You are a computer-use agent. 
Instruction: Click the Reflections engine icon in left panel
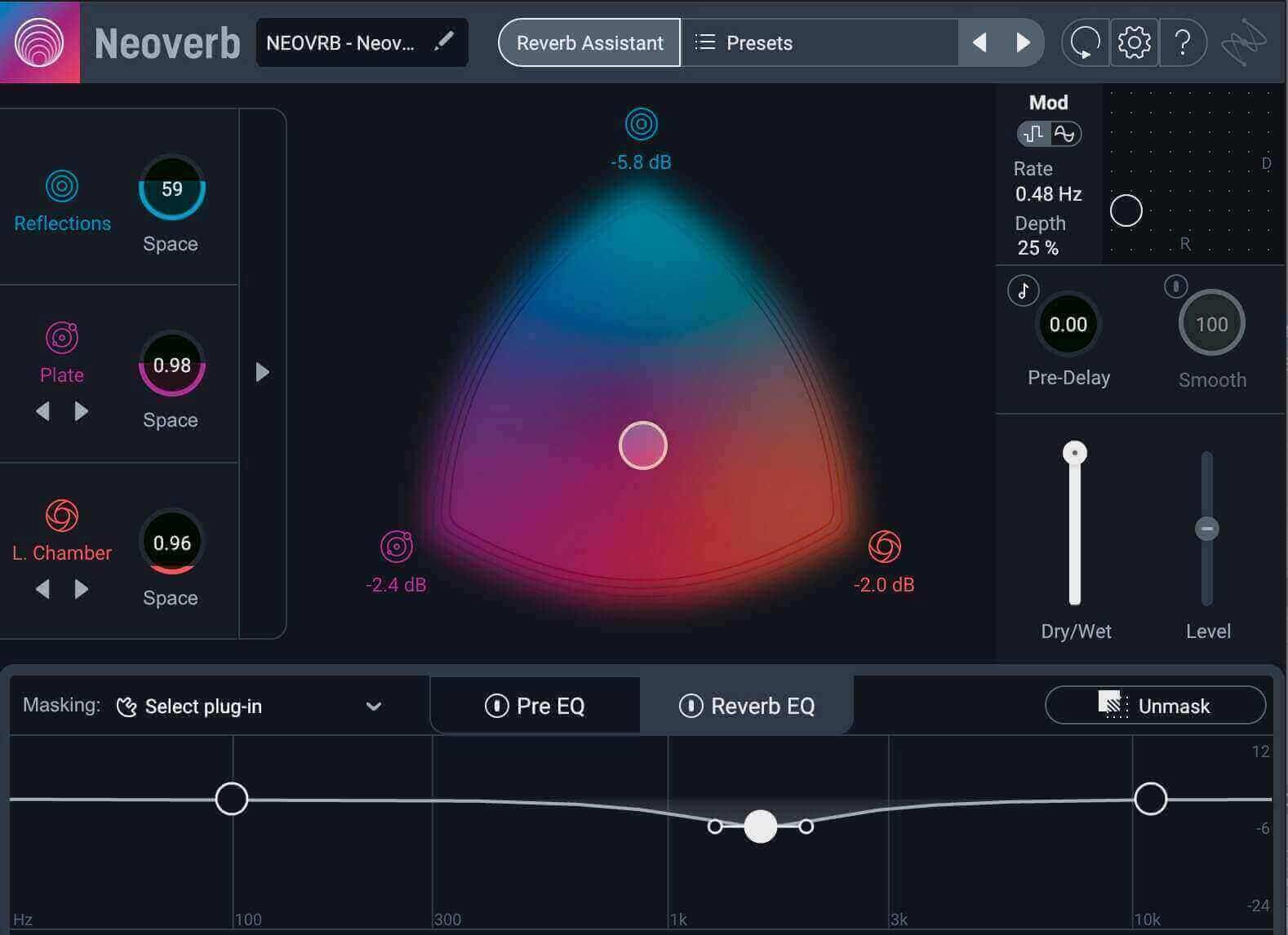[x=62, y=186]
